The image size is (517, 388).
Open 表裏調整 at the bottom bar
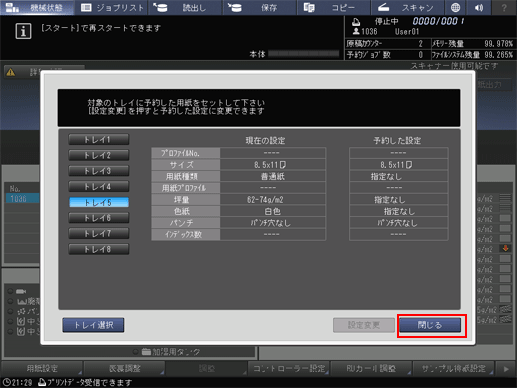pyautogui.click(x=124, y=368)
